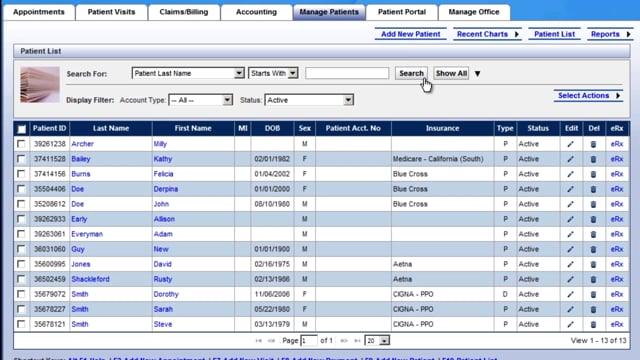Sort by Last Name column header
The image size is (640, 360).
(x=111, y=128)
